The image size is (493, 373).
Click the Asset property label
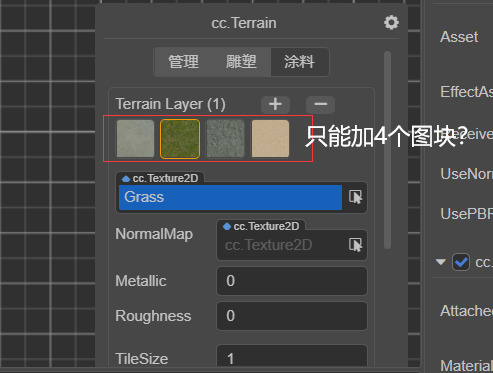(x=459, y=37)
